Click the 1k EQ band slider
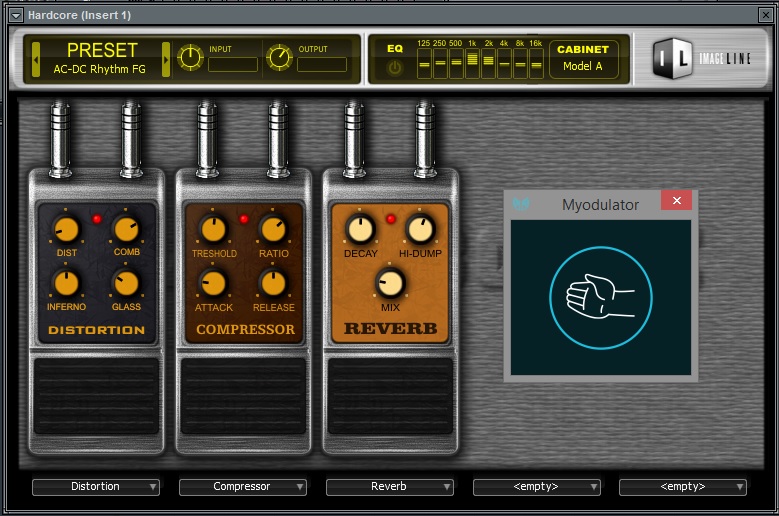Image resolution: width=779 pixels, height=516 pixels. click(x=472, y=64)
